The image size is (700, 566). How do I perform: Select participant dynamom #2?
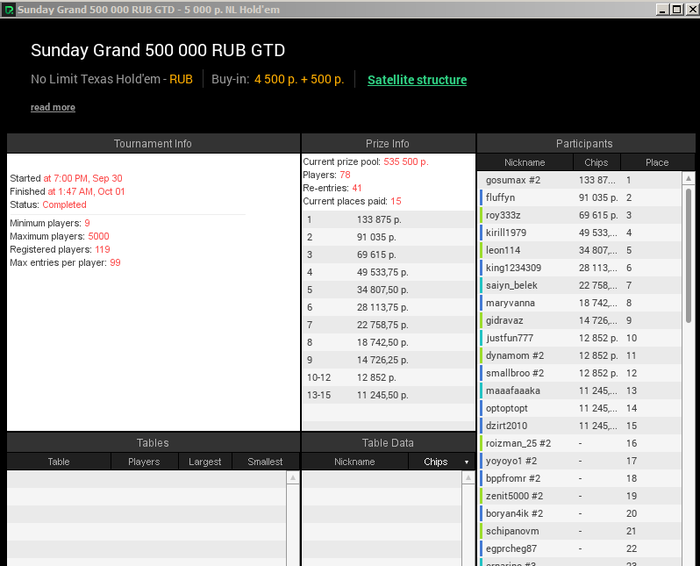579,356
